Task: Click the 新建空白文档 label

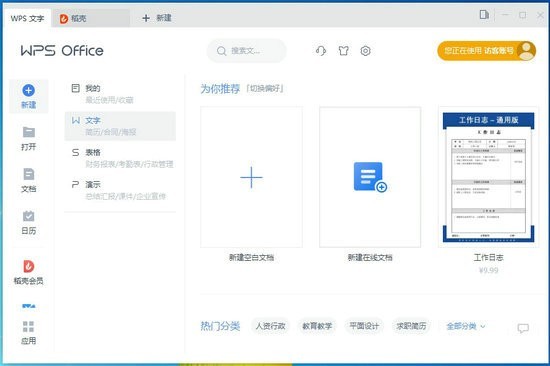Action: 251,258
